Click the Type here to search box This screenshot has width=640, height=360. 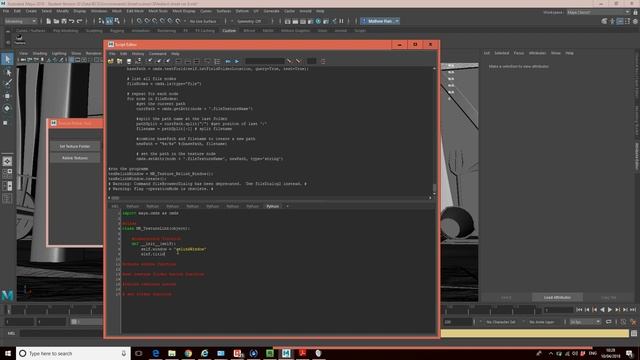(73, 353)
